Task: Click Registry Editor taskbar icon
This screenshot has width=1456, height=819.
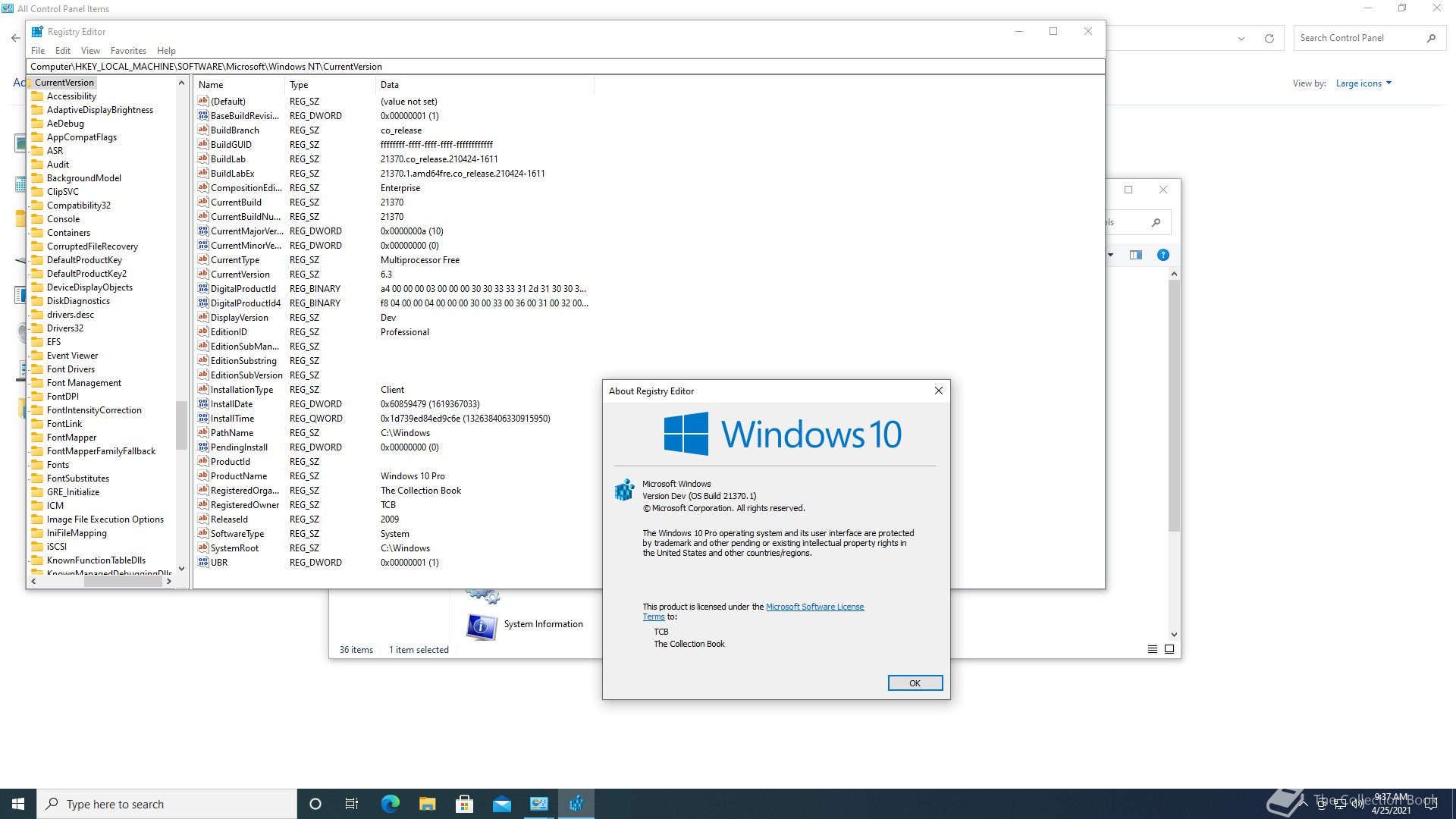Action: click(x=576, y=804)
